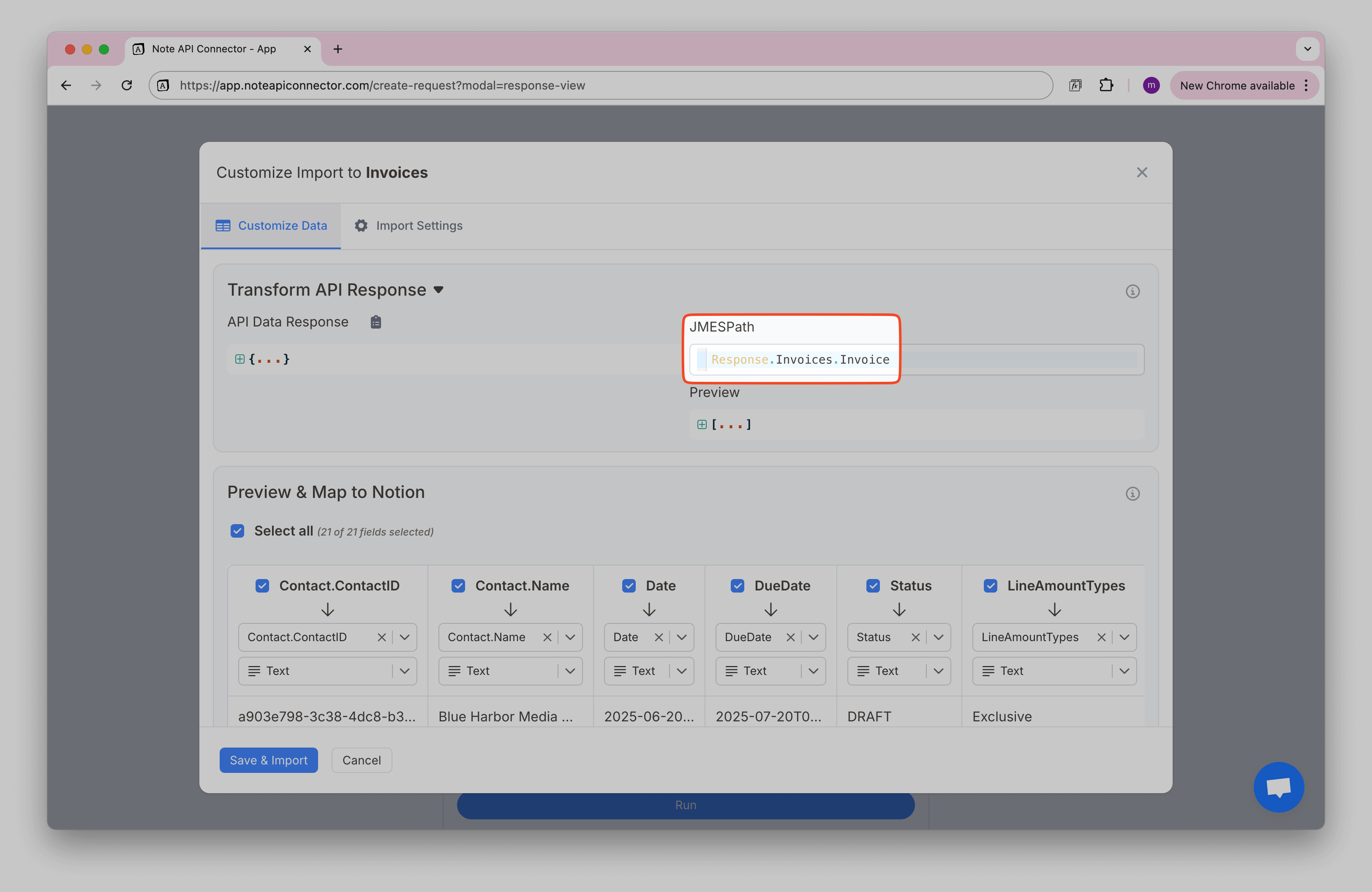Viewport: 1372px width, 892px height.
Task: Select the Note API Connector browser tab
Action: 222,49
